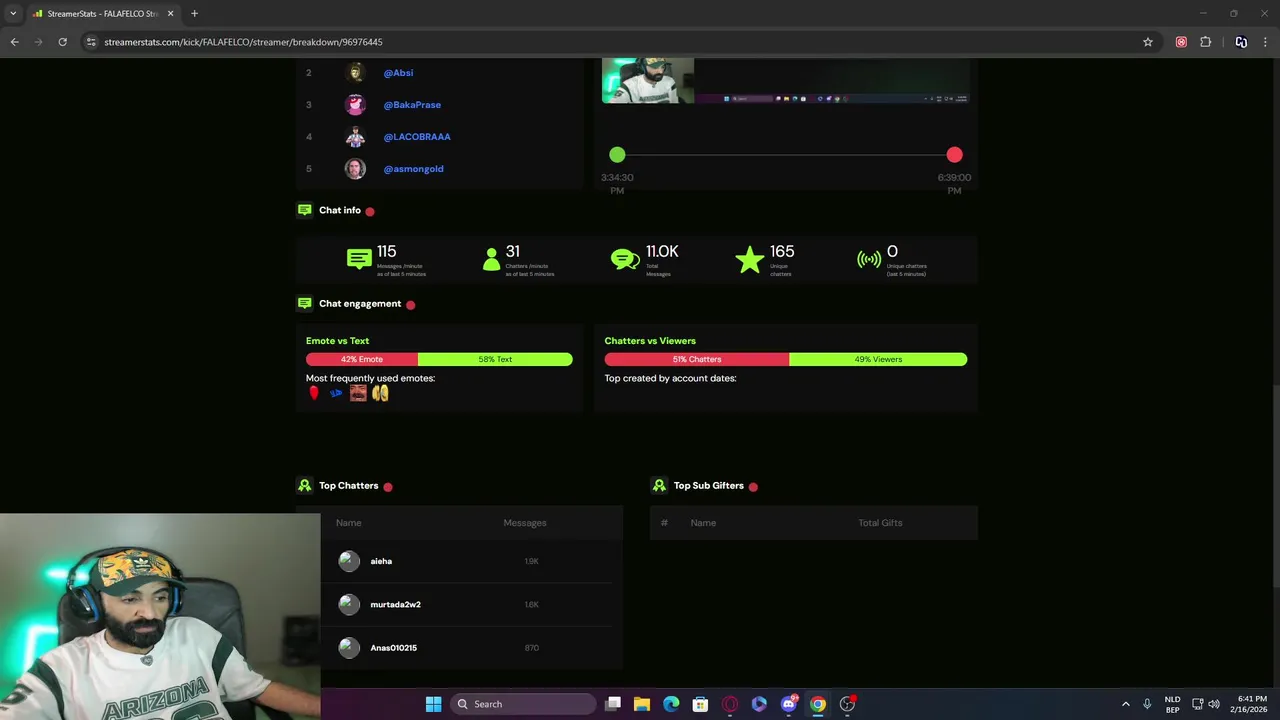Click the @LACOBRAAA avatar icon

tap(355, 136)
